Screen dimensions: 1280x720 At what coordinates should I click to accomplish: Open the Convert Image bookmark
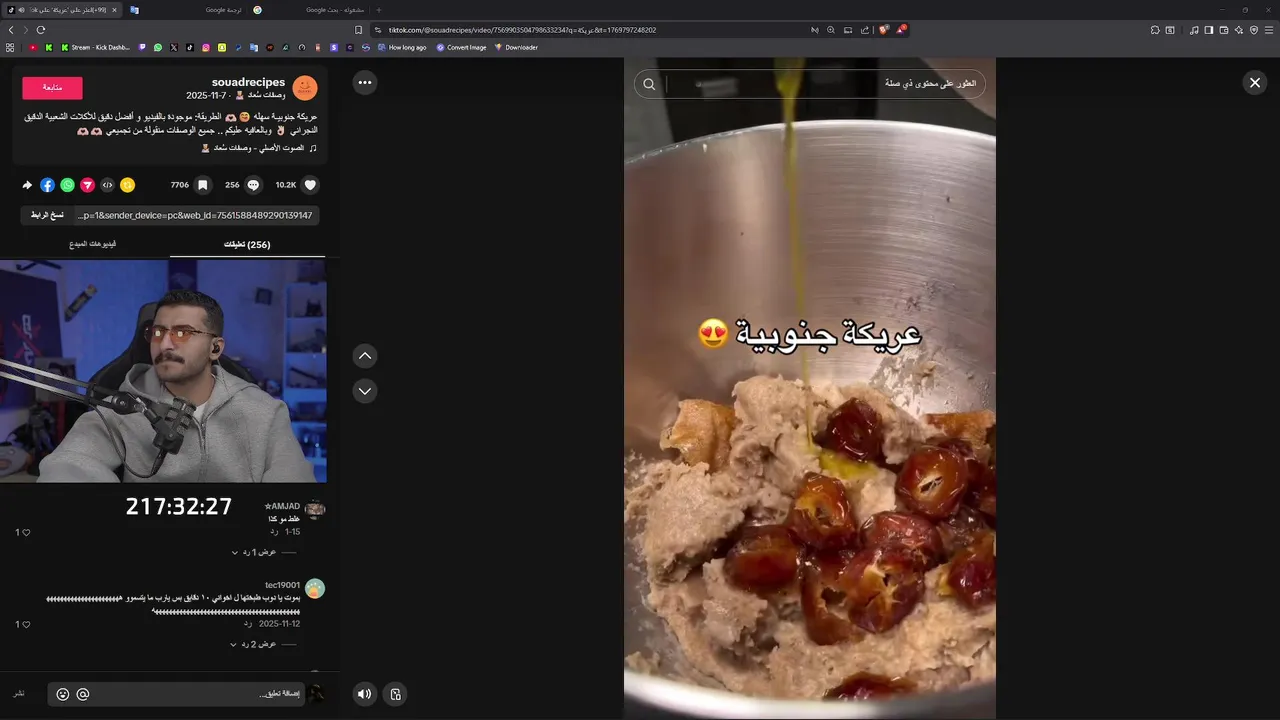[x=461, y=47]
